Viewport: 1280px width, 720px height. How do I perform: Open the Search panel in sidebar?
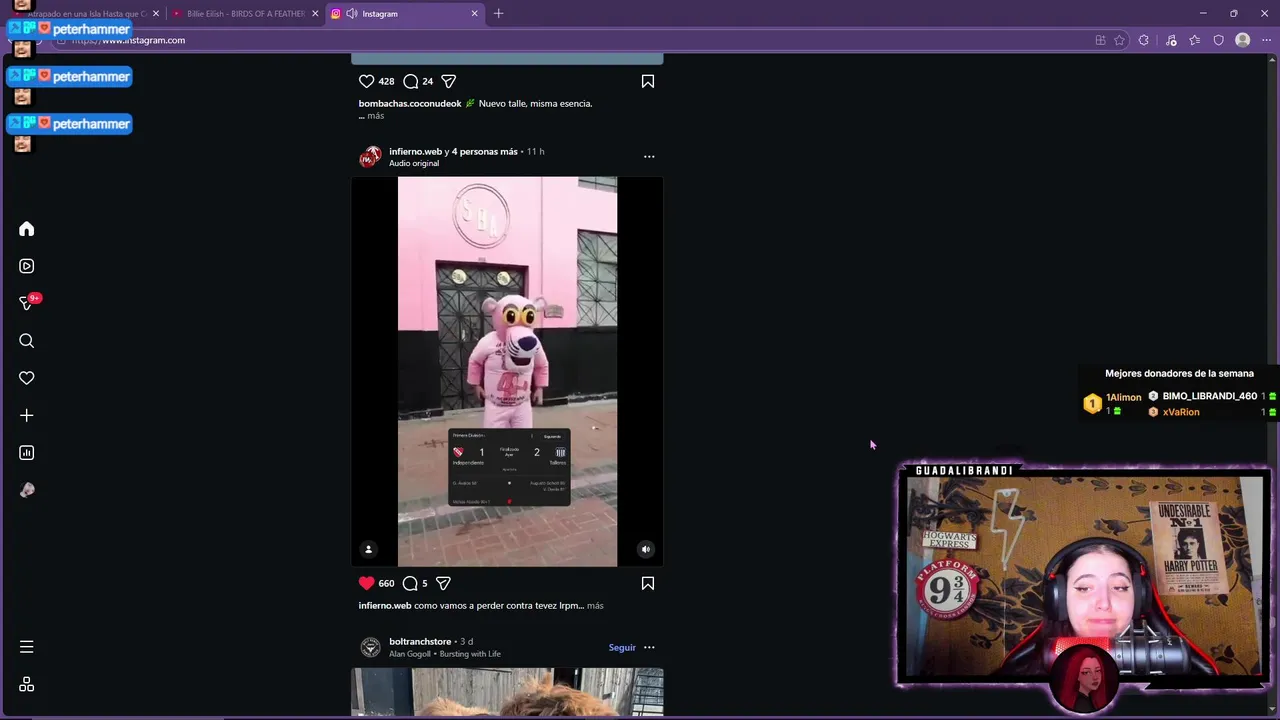pos(27,341)
